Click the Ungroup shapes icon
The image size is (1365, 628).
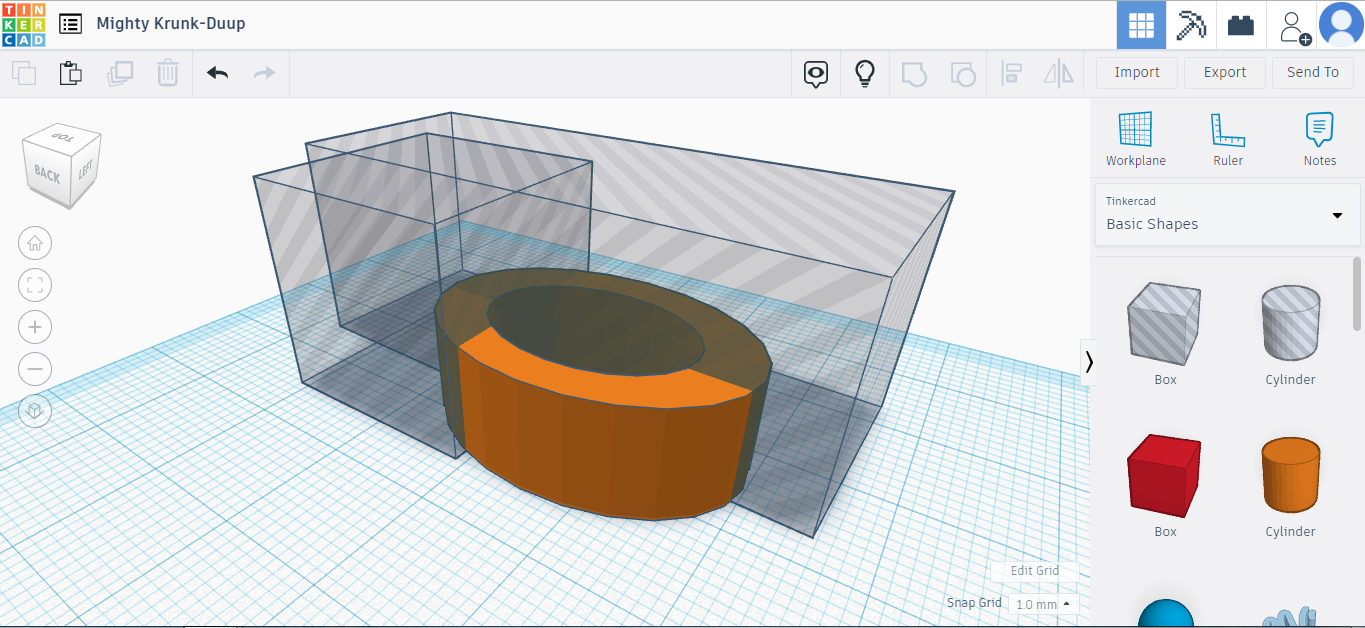(962, 73)
